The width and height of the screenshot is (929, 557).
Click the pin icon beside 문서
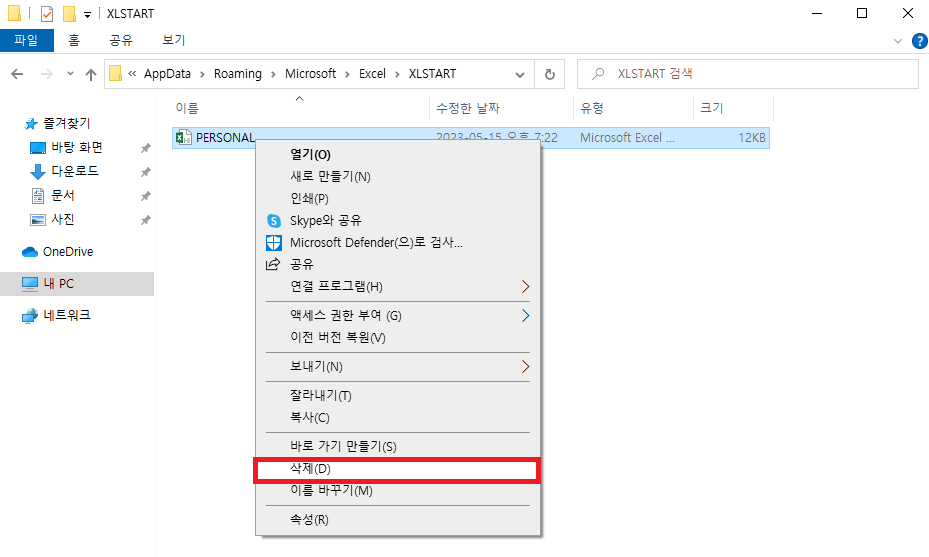(x=145, y=196)
